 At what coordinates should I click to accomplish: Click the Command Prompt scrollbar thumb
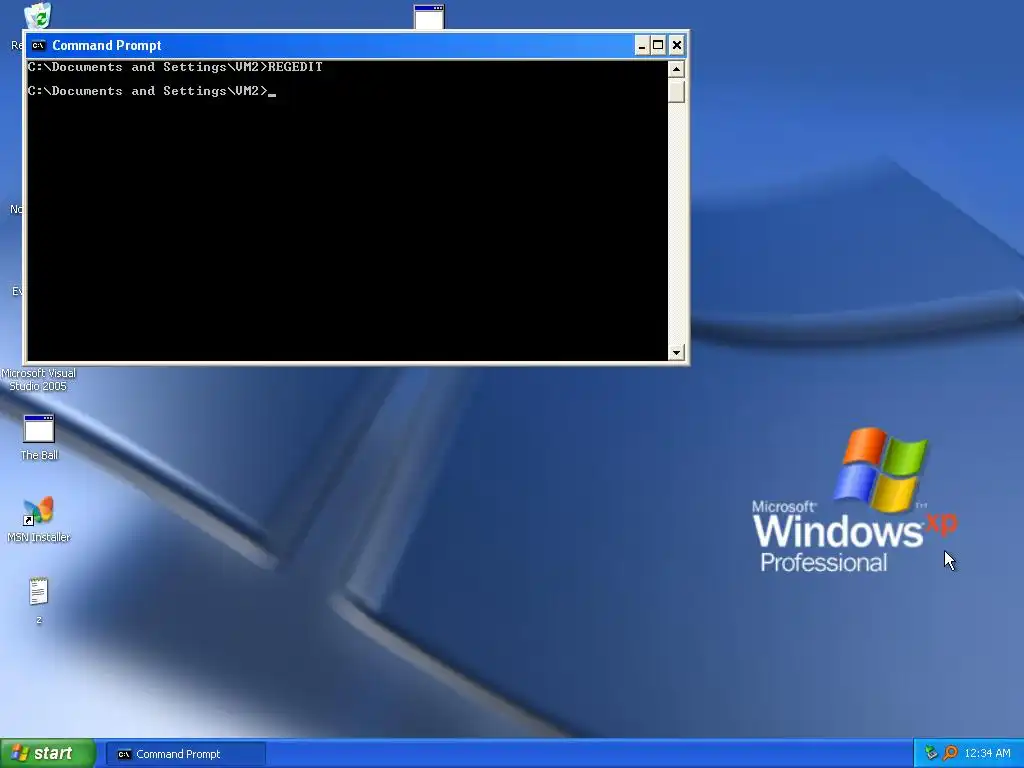(677, 91)
